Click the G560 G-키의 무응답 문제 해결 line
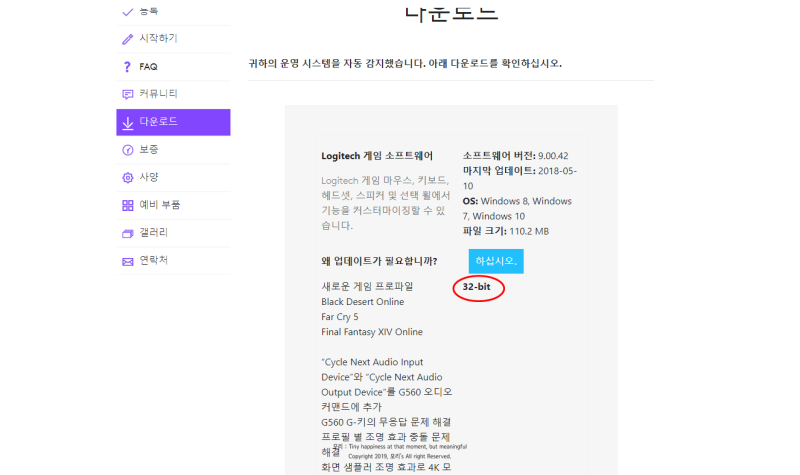 click(386, 422)
